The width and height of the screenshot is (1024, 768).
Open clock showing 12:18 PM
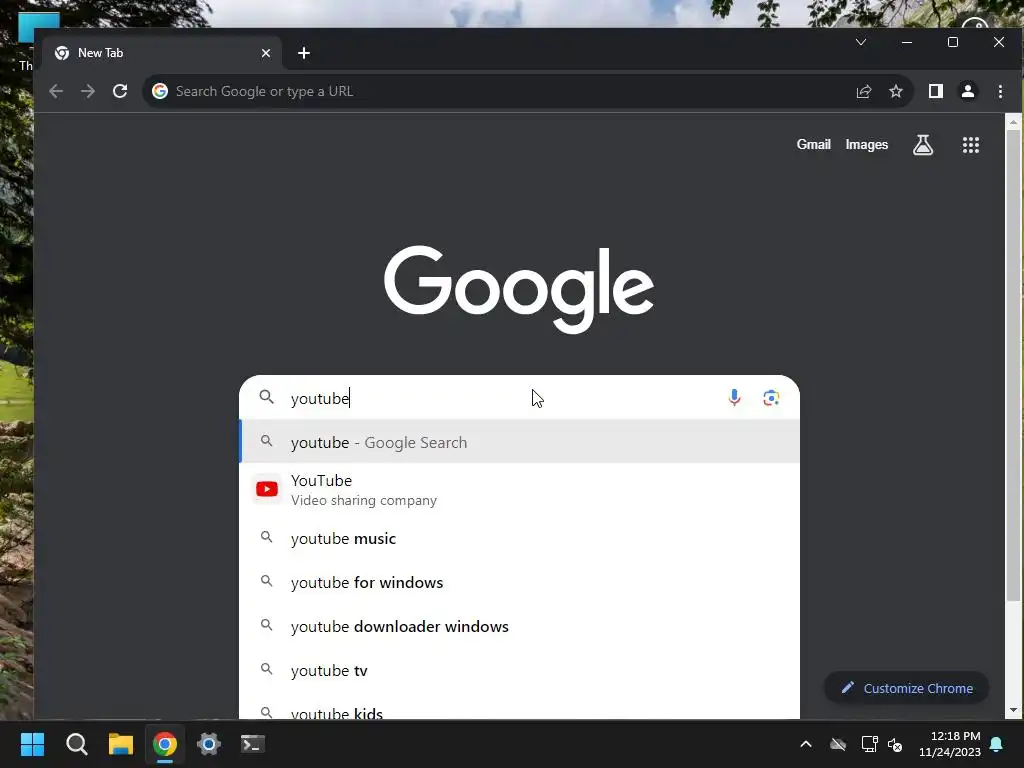click(x=950, y=744)
